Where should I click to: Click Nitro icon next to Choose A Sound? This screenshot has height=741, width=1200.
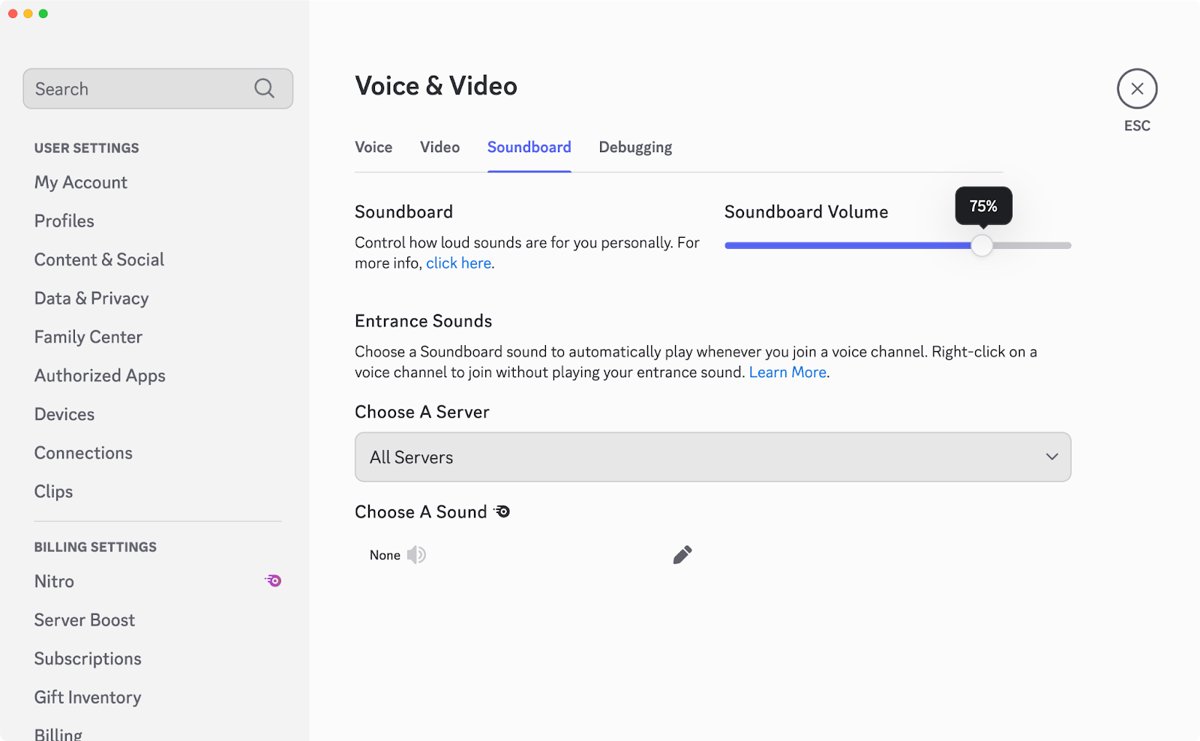click(502, 512)
